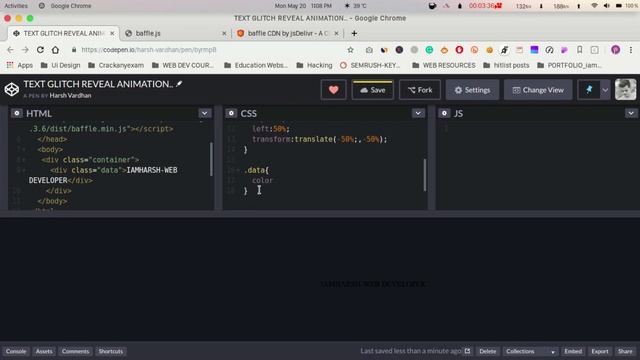
Task: Expand the JS panel dropdown chevron
Action: pyautogui.click(x=631, y=113)
